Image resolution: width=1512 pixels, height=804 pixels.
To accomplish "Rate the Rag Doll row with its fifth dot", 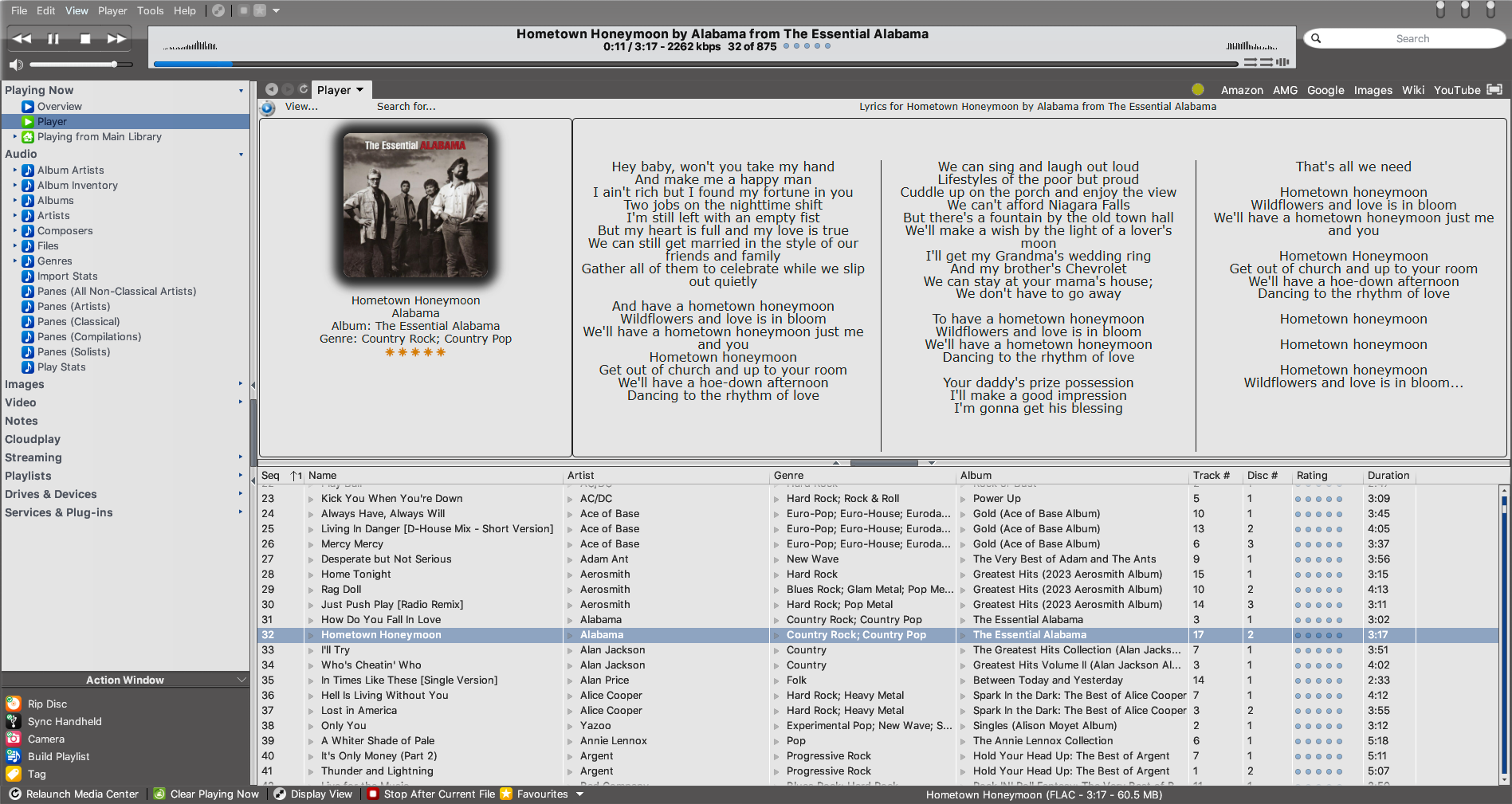I will (x=1339, y=590).
